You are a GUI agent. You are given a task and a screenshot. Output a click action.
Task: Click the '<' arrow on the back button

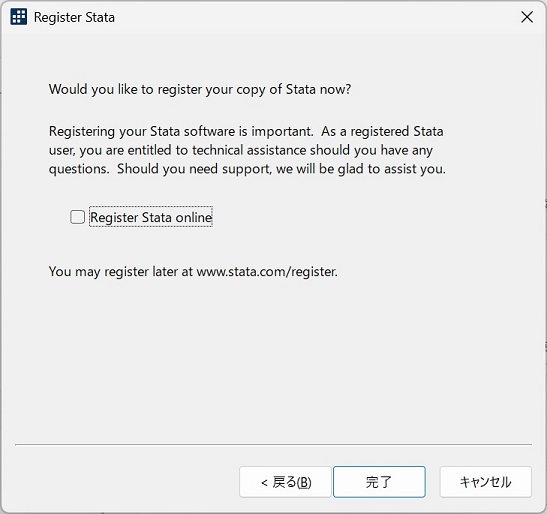tap(264, 483)
